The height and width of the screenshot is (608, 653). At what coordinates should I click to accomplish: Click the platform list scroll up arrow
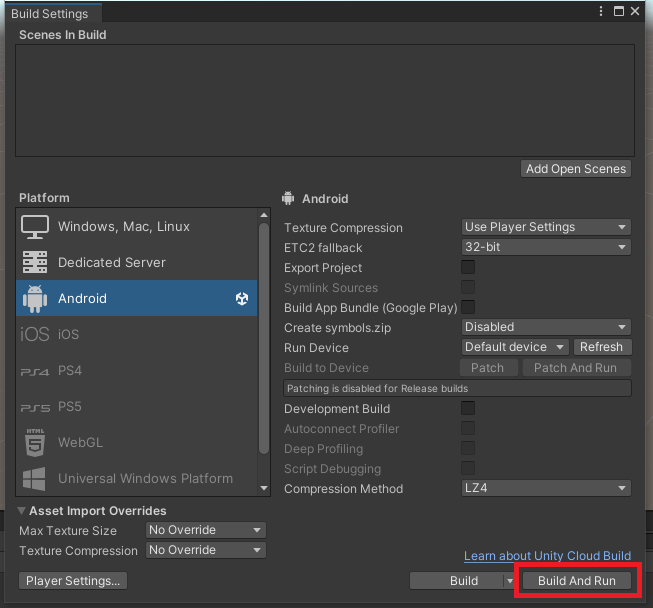pyautogui.click(x=264, y=215)
